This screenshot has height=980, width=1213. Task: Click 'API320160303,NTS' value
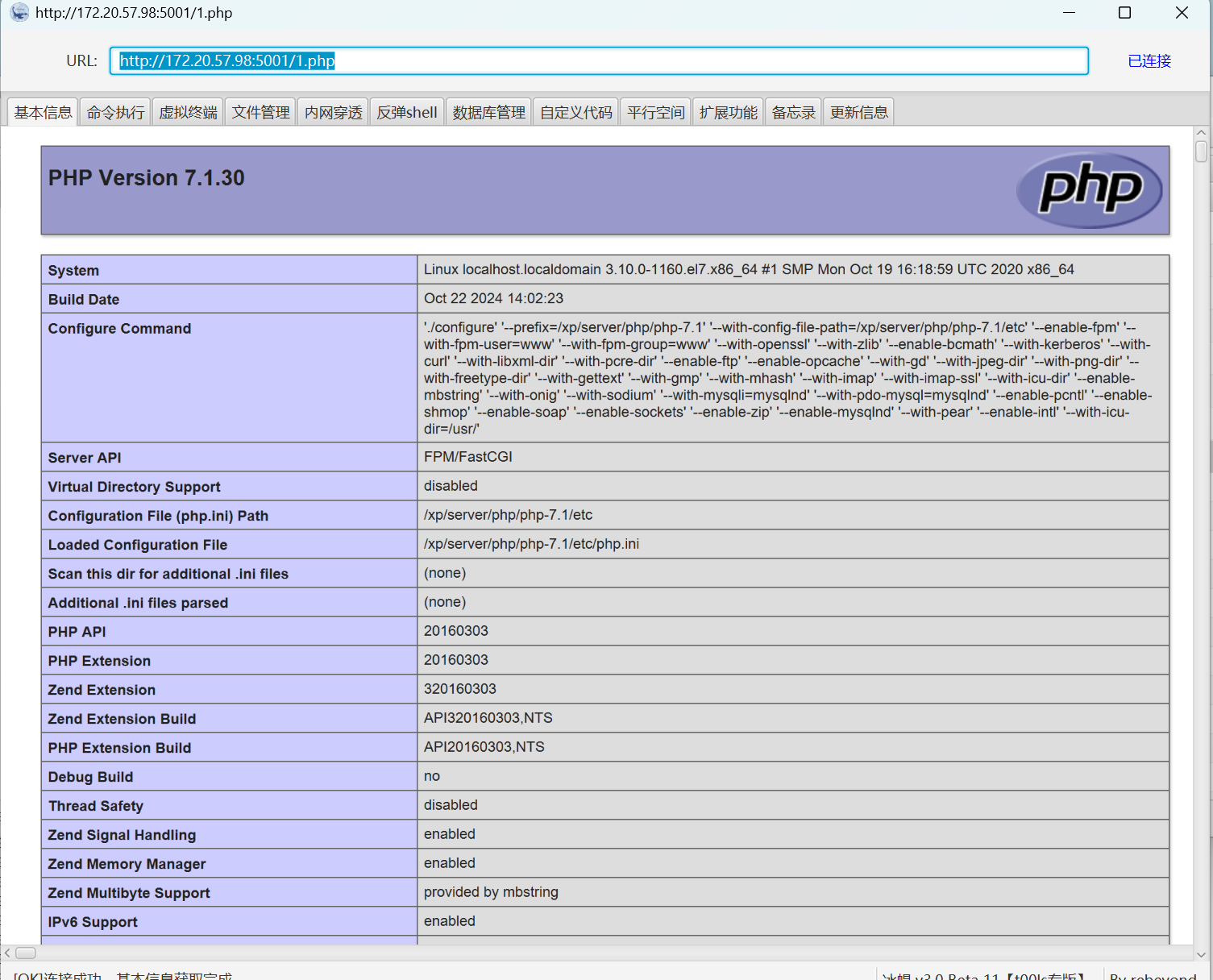point(488,717)
